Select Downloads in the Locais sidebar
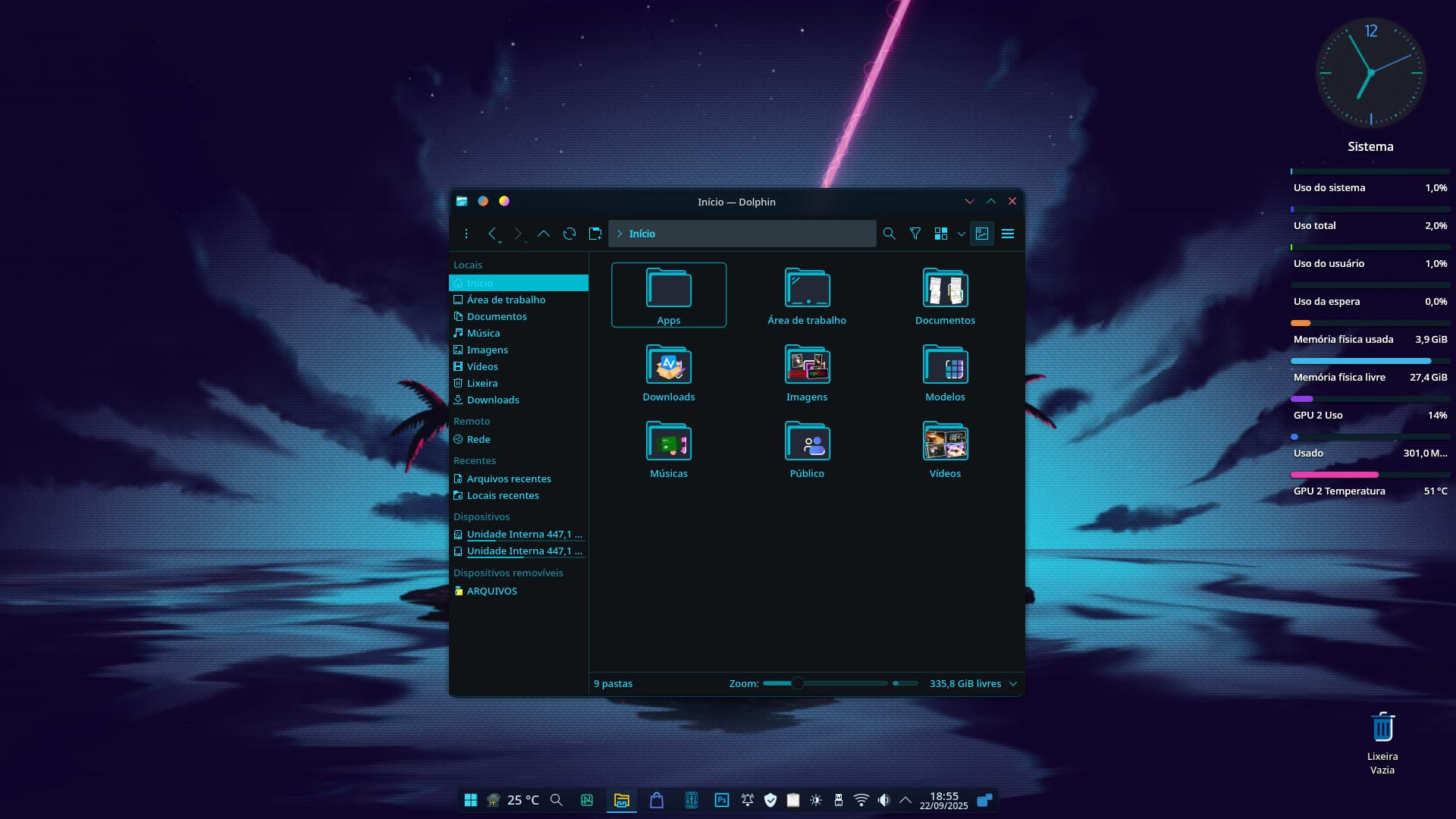 [x=493, y=400]
